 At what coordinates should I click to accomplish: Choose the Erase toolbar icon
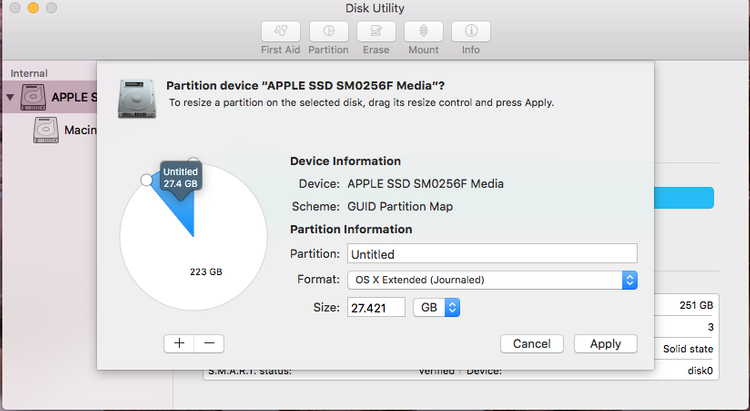click(376, 32)
